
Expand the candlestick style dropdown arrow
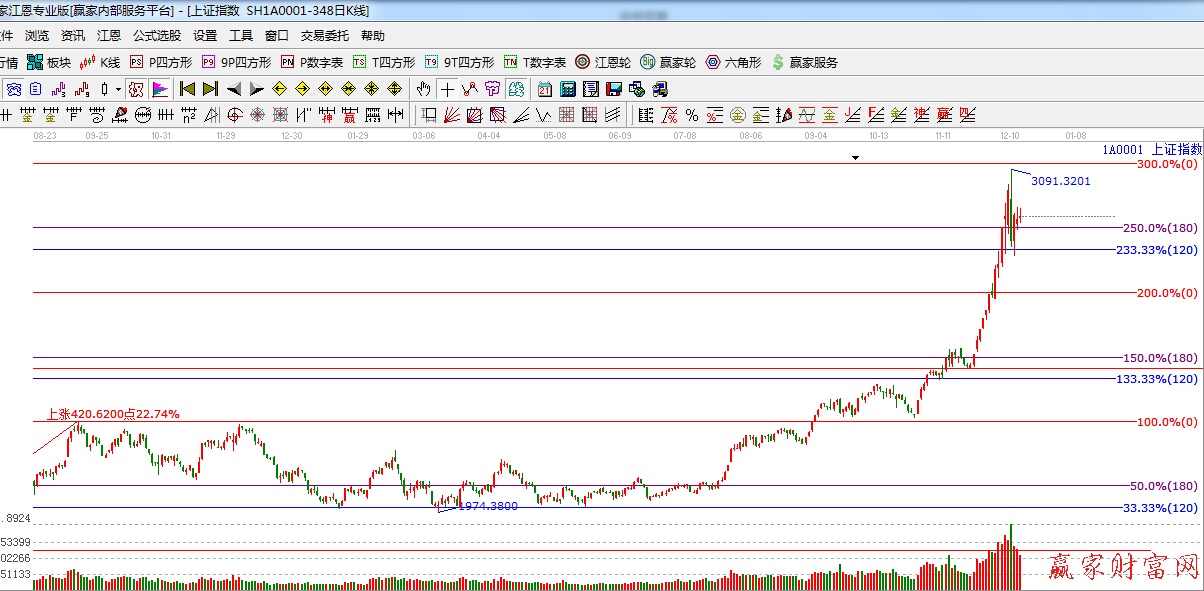[118, 88]
